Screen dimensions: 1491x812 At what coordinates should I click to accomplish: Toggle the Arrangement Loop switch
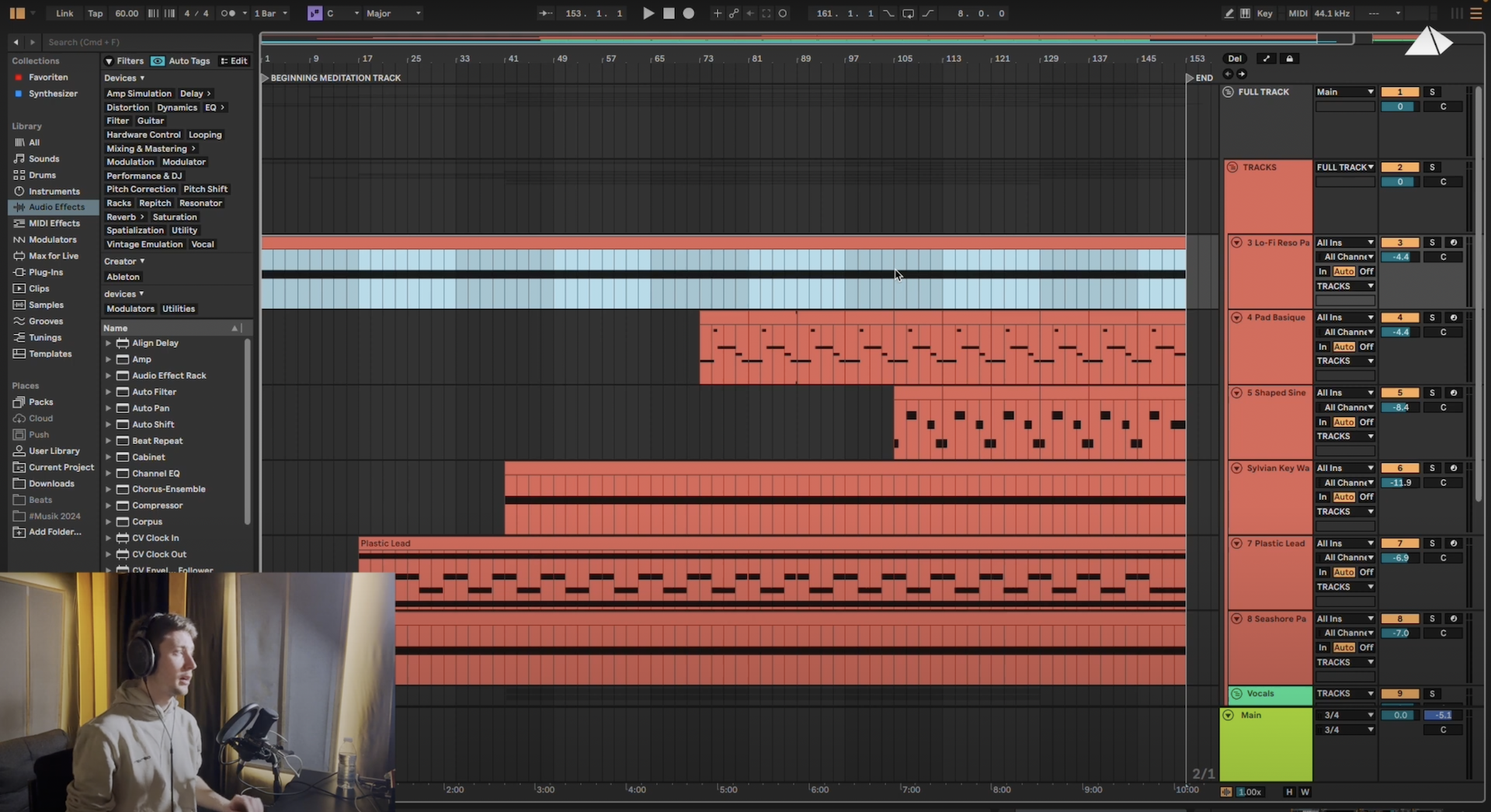(908, 13)
